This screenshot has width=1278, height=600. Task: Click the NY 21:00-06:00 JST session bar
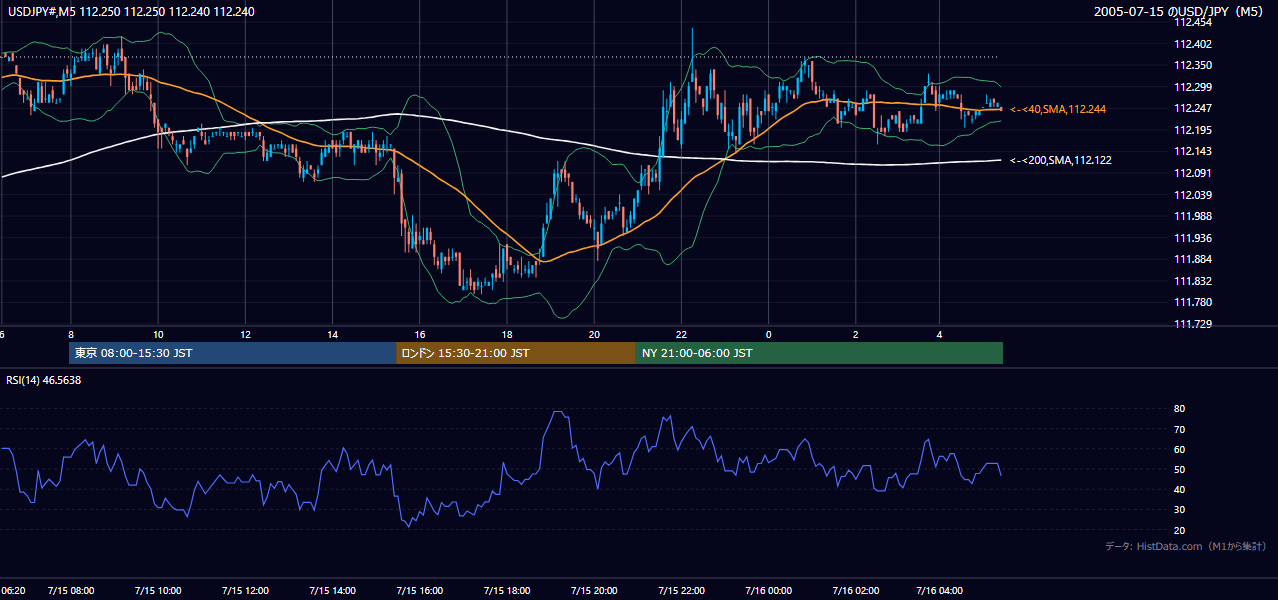click(x=819, y=353)
